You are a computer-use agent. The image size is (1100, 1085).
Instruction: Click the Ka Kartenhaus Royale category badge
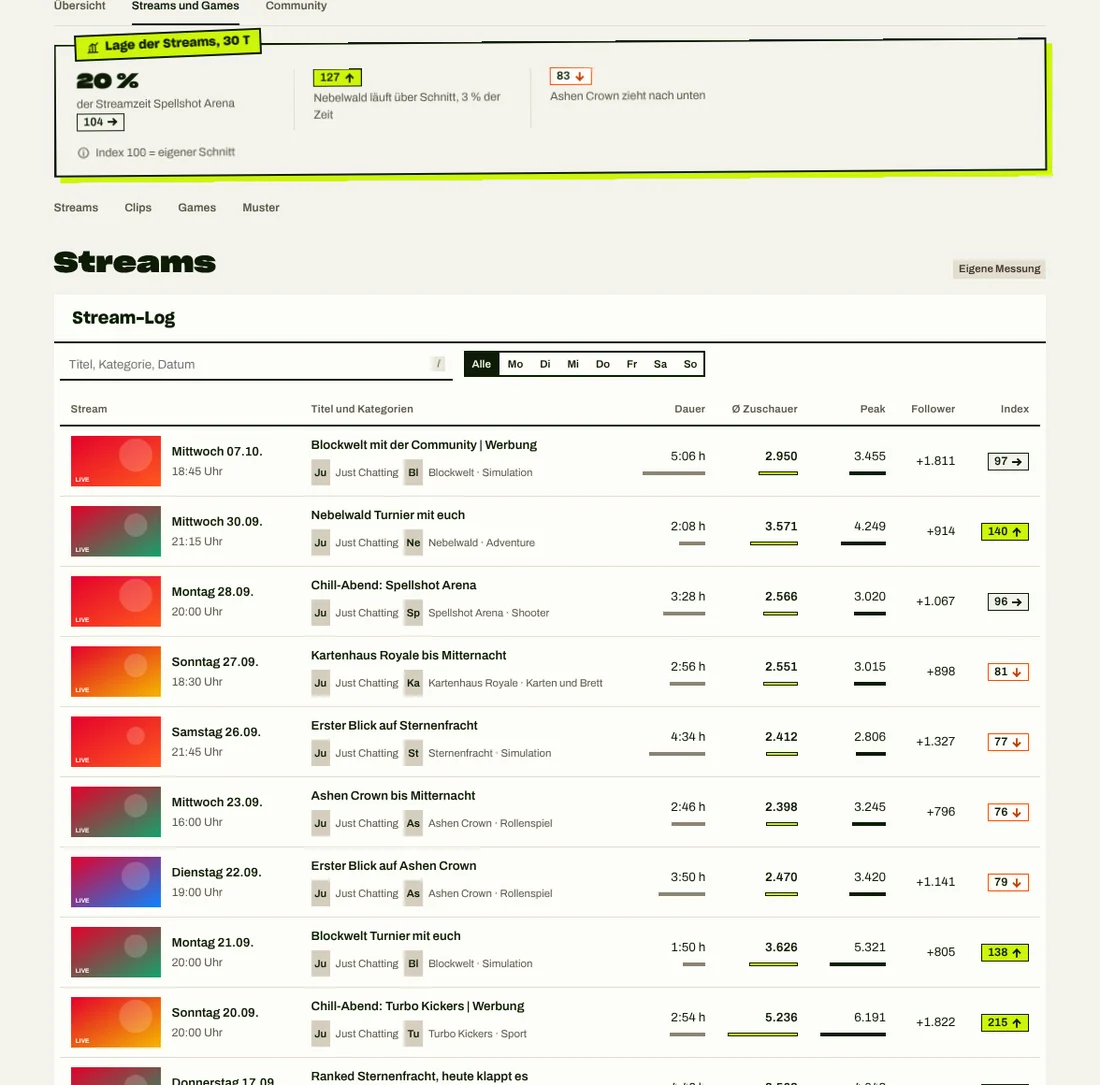pos(413,683)
